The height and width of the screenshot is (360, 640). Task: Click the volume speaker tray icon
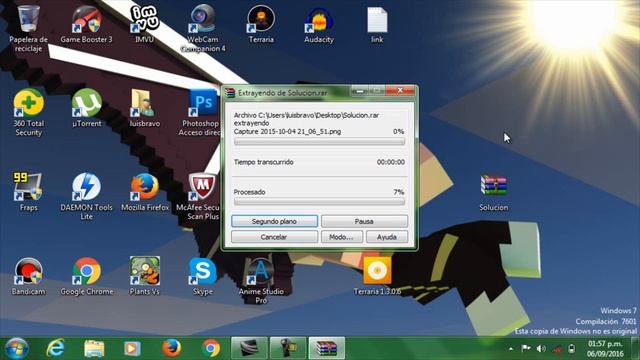tap(541, 348)
